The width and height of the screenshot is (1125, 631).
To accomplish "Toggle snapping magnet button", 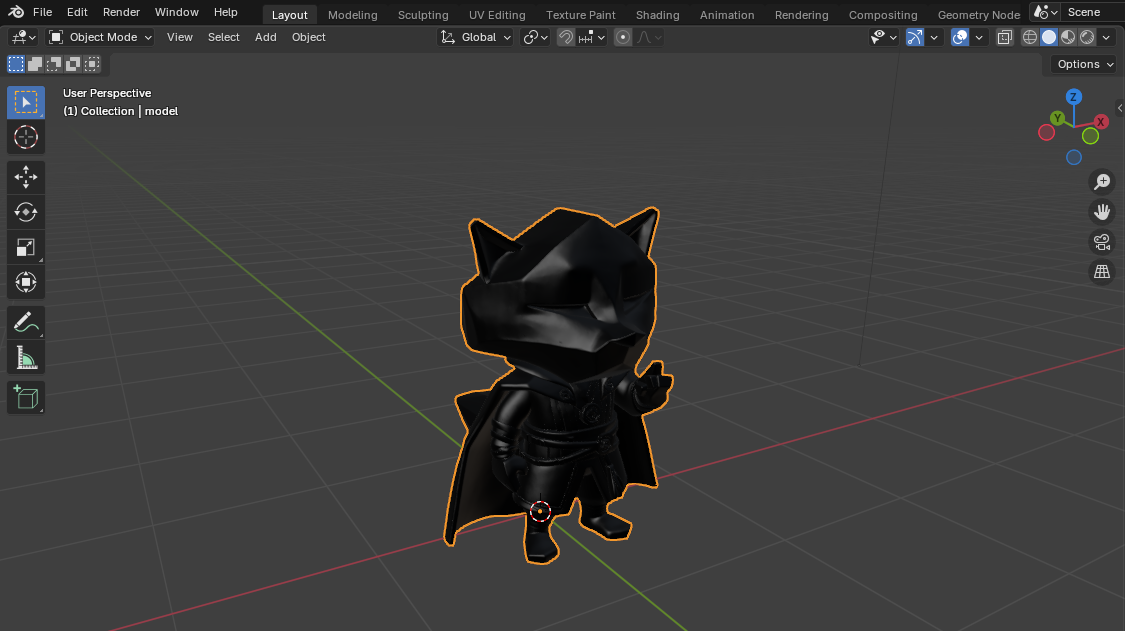I will (x=566, y=37).
